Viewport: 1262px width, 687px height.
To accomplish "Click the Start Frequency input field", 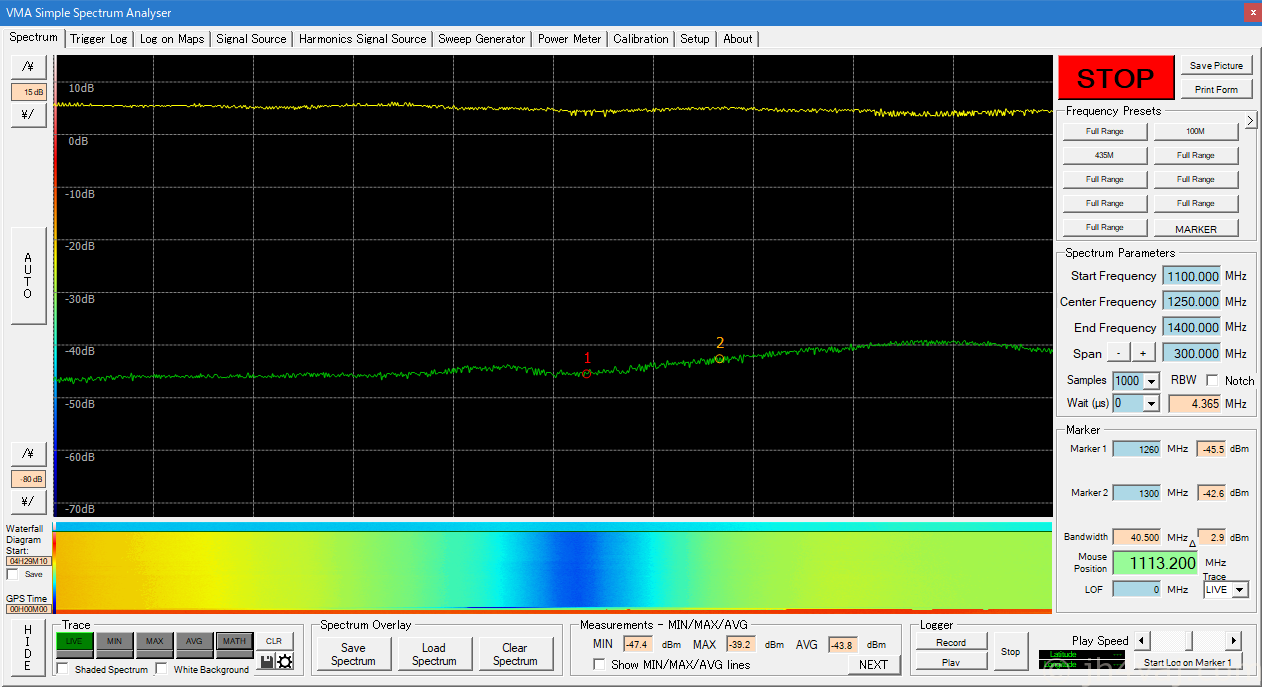I will point(1191,276).
